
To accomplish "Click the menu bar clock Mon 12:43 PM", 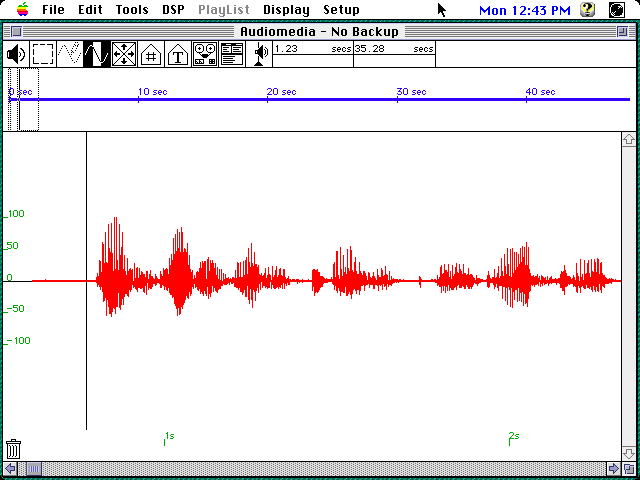I will [524, 11].
